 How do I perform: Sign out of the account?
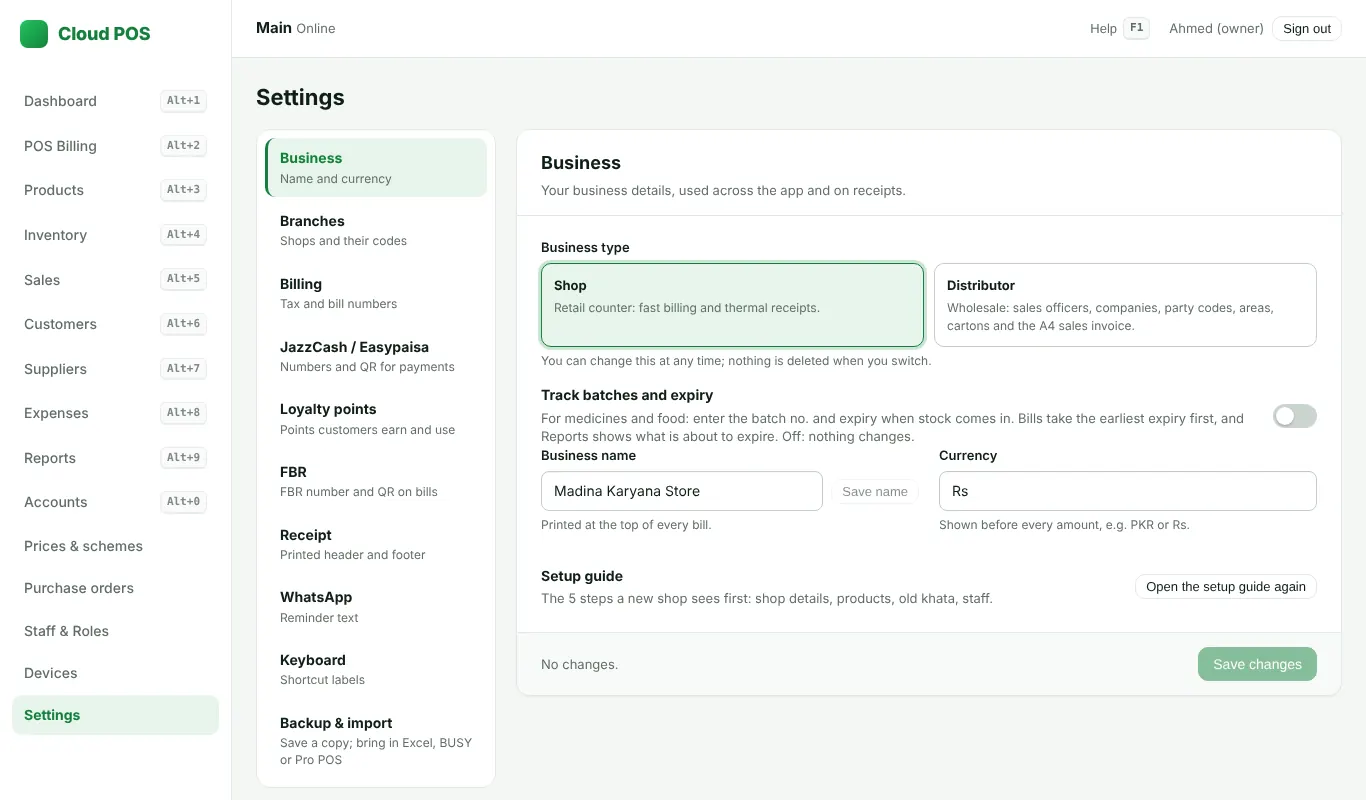(x=1307, y=28)
